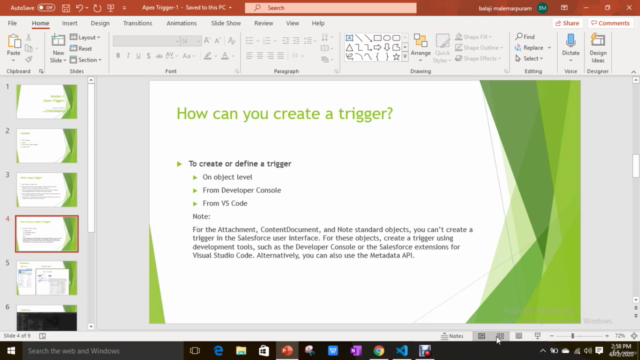Click the Cut scissors icon
Viewport: 640px width, 360px height.
coord(29,37)
